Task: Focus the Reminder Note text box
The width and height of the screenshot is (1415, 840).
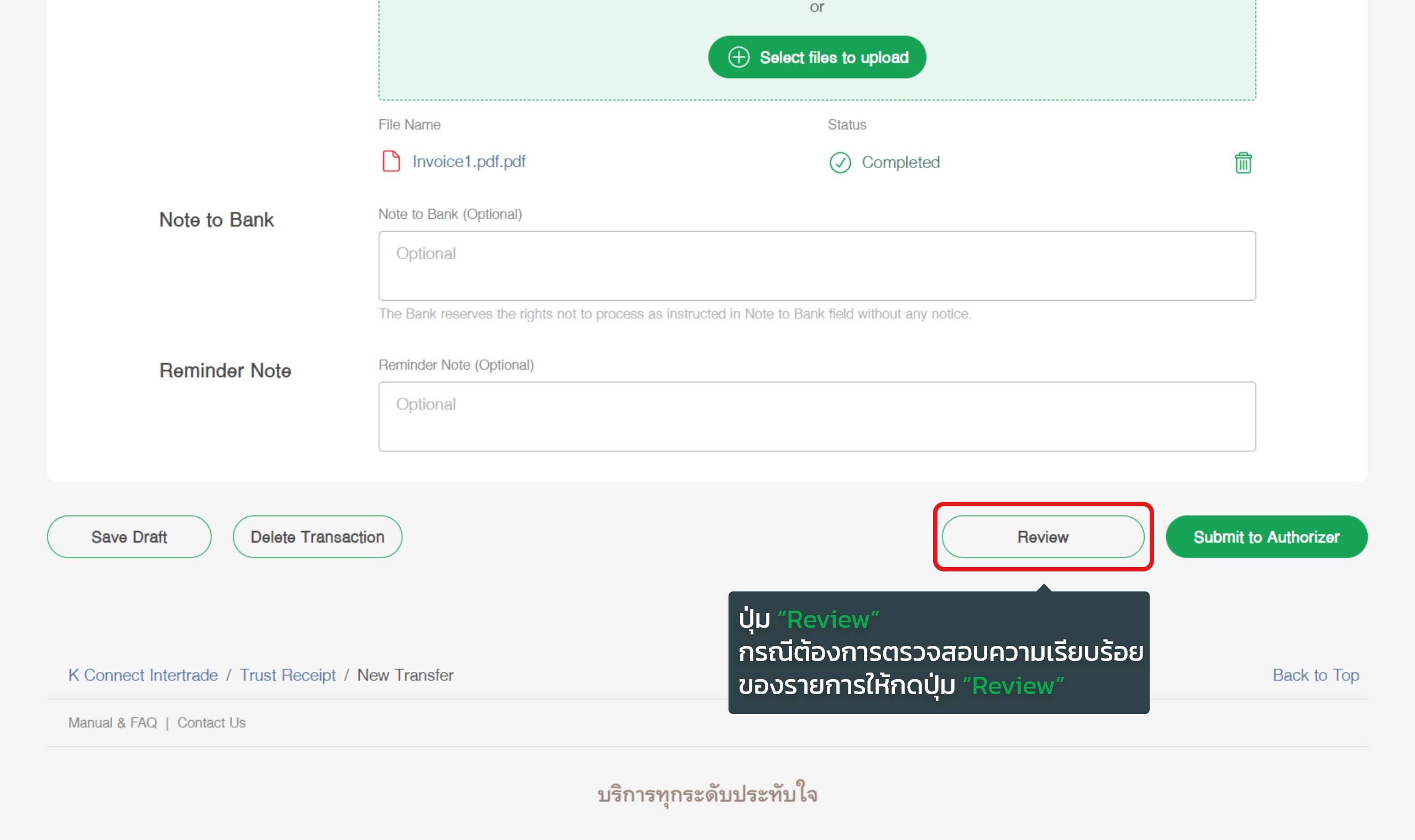Action: 816,416
